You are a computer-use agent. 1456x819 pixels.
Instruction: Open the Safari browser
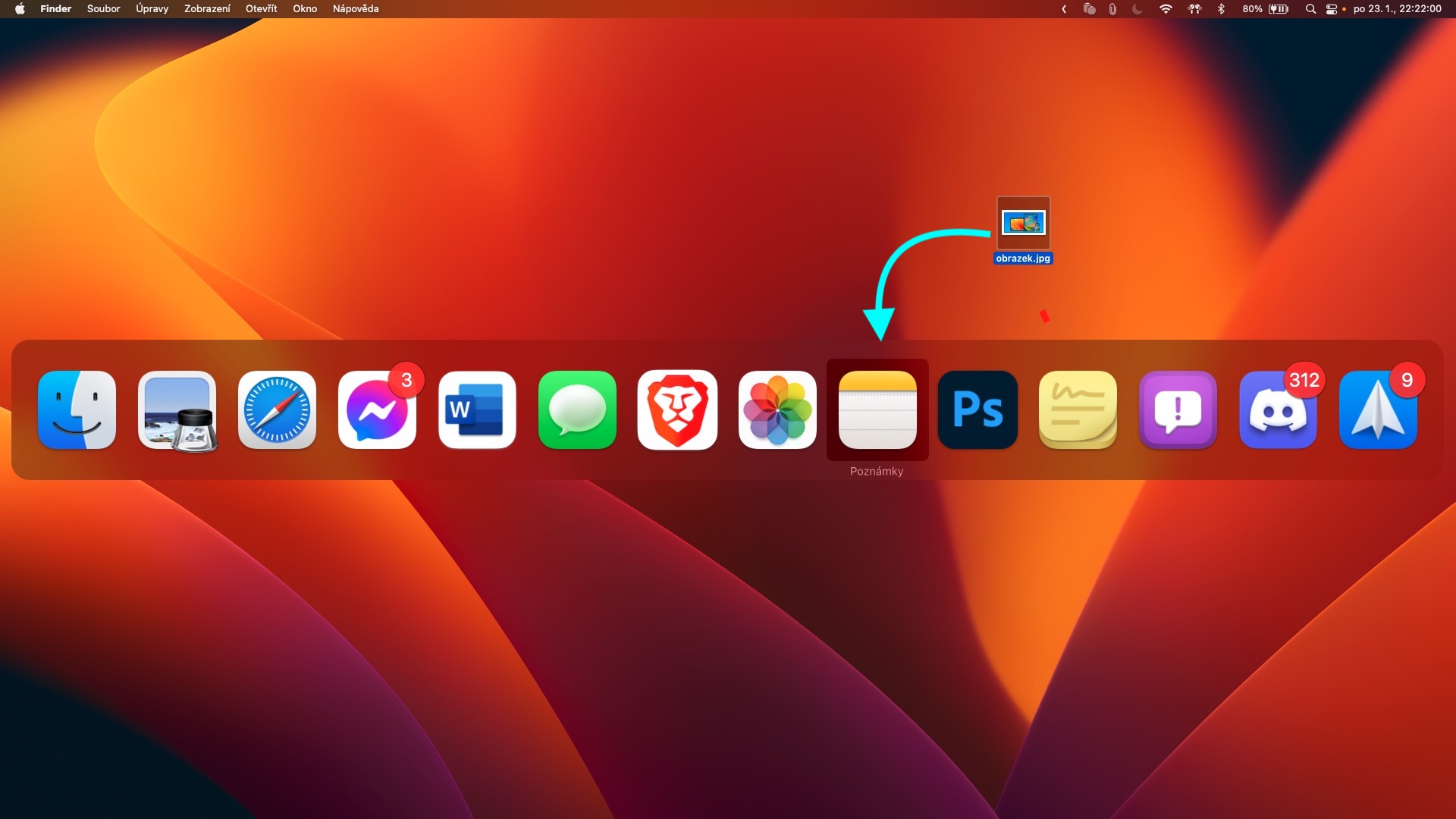(x=277, y=410)
